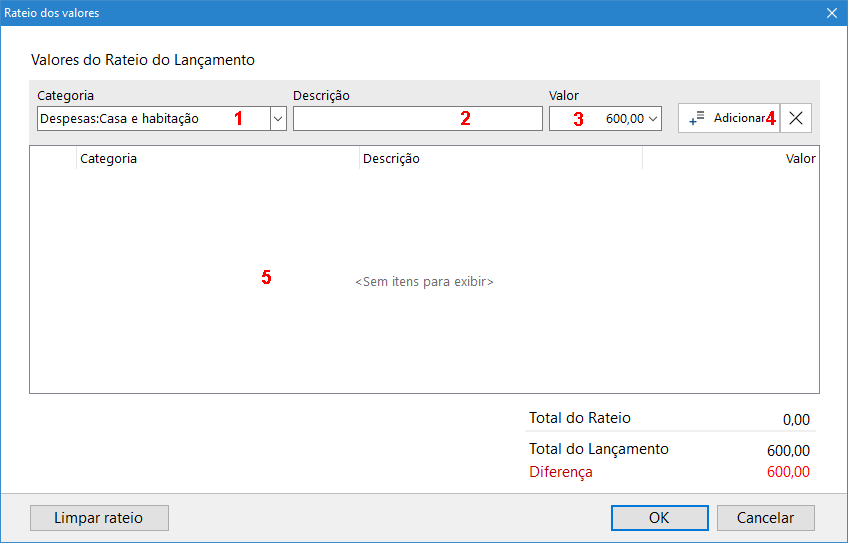848x543 pixels.
Task: Select the Valor amount field showing 600,00
Action: point(600,119)
